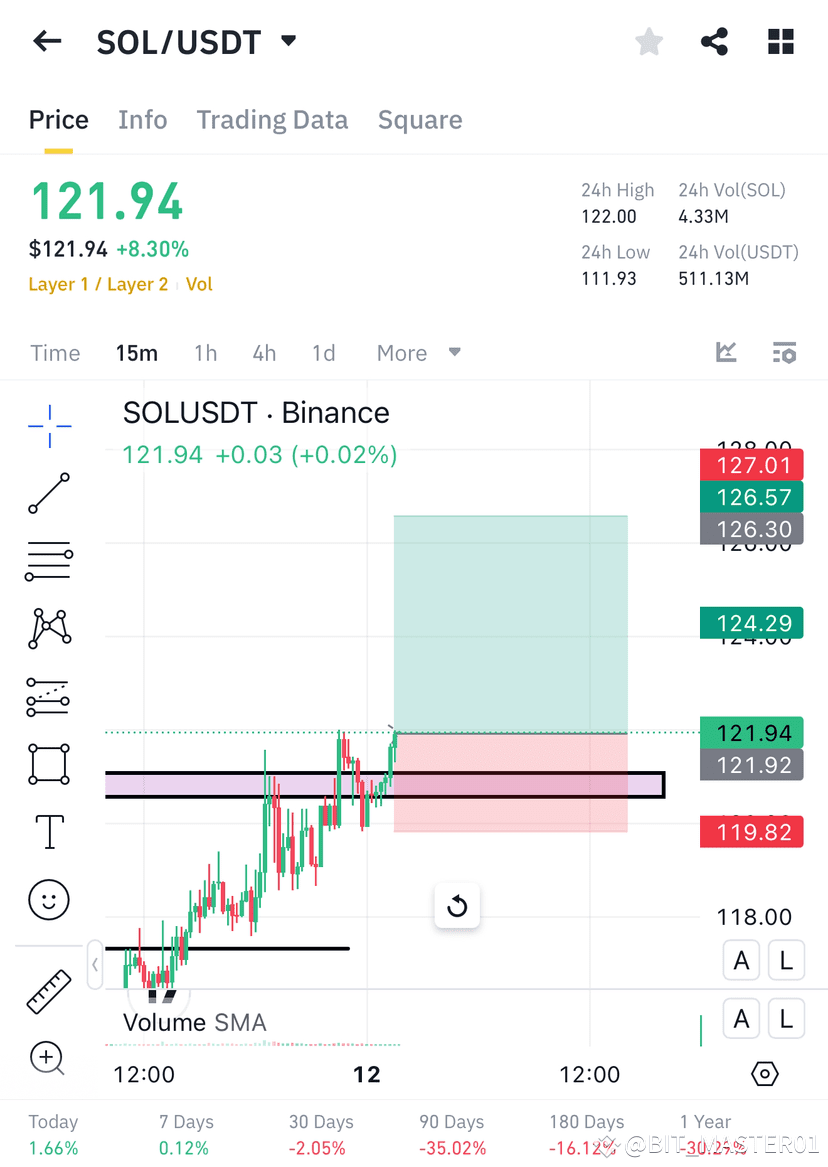Toggle favorite star for SOL/USDT
The image size is (828, 1167).
click(x=648, y=42)
